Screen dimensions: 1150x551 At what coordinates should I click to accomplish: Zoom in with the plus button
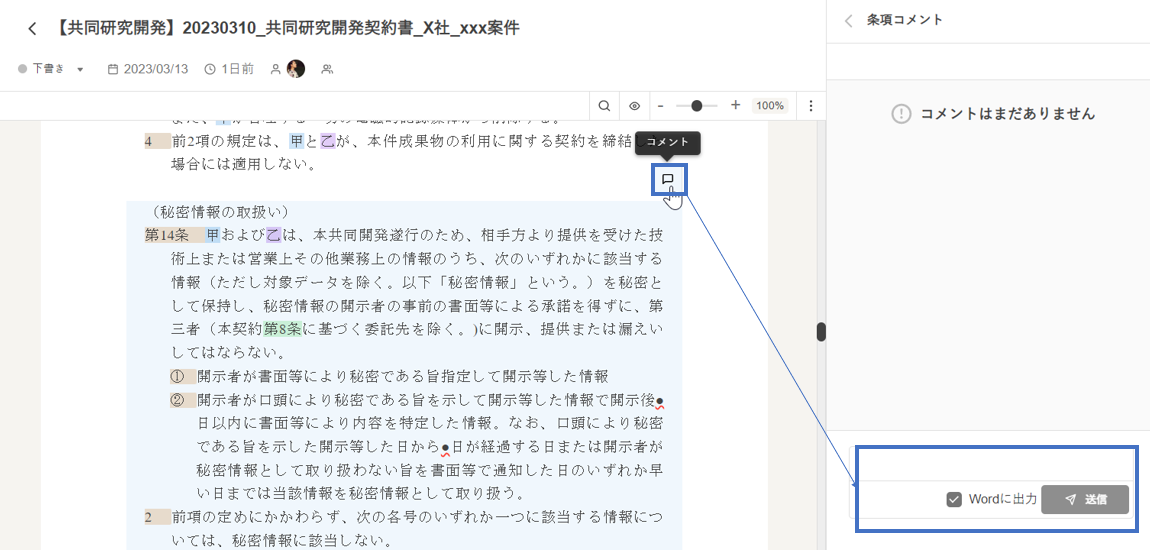[x=735, y=106]
